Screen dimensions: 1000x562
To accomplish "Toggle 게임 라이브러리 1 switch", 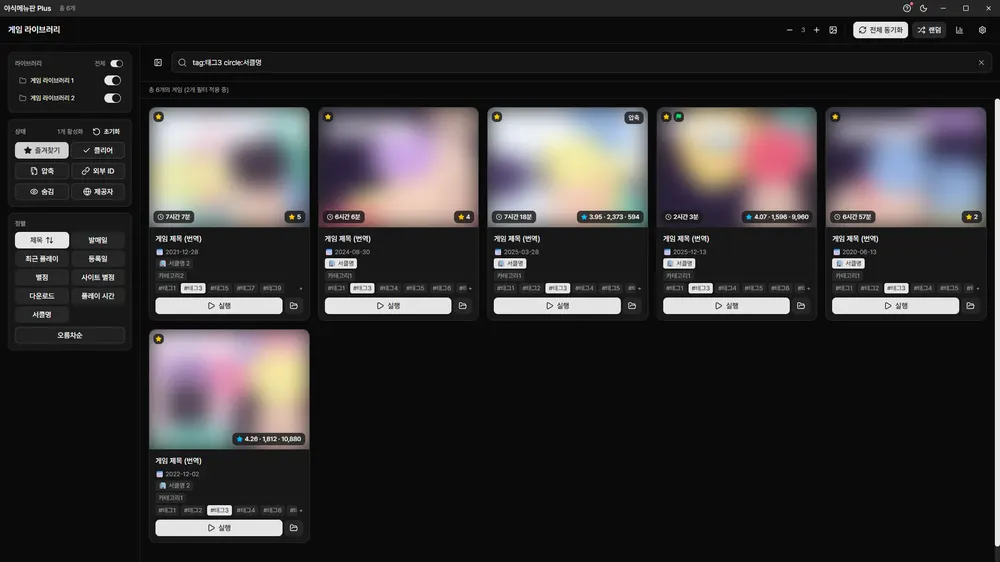I will pos(112,80).
